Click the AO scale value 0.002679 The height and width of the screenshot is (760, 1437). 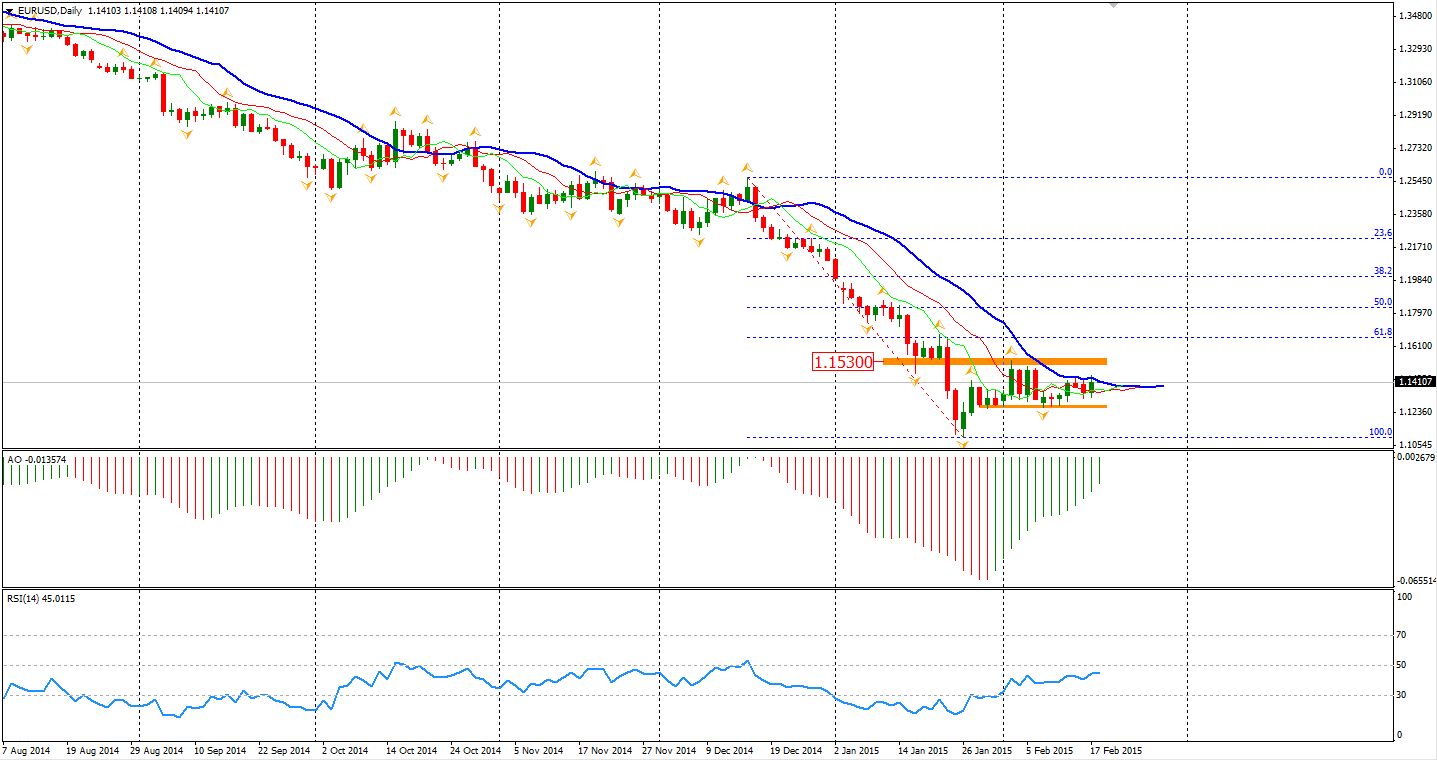[x=1417, y=457]
